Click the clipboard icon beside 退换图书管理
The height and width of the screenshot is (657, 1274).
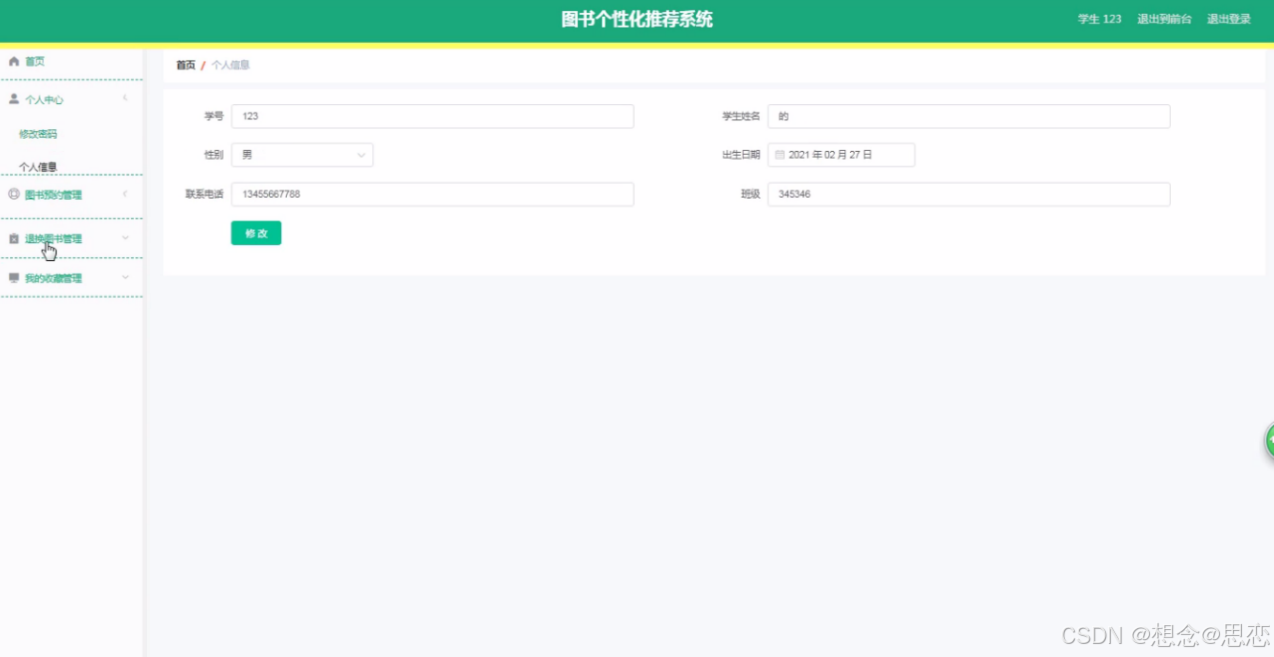14,239
